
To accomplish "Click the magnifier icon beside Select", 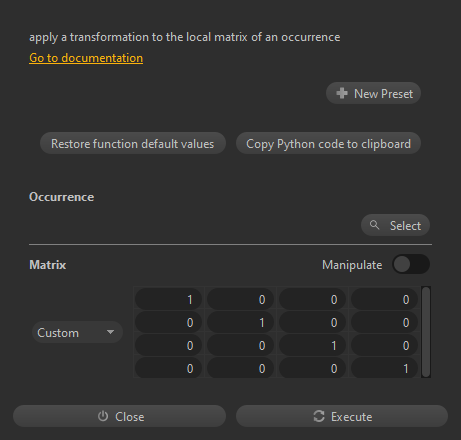I will coord(374,225).
